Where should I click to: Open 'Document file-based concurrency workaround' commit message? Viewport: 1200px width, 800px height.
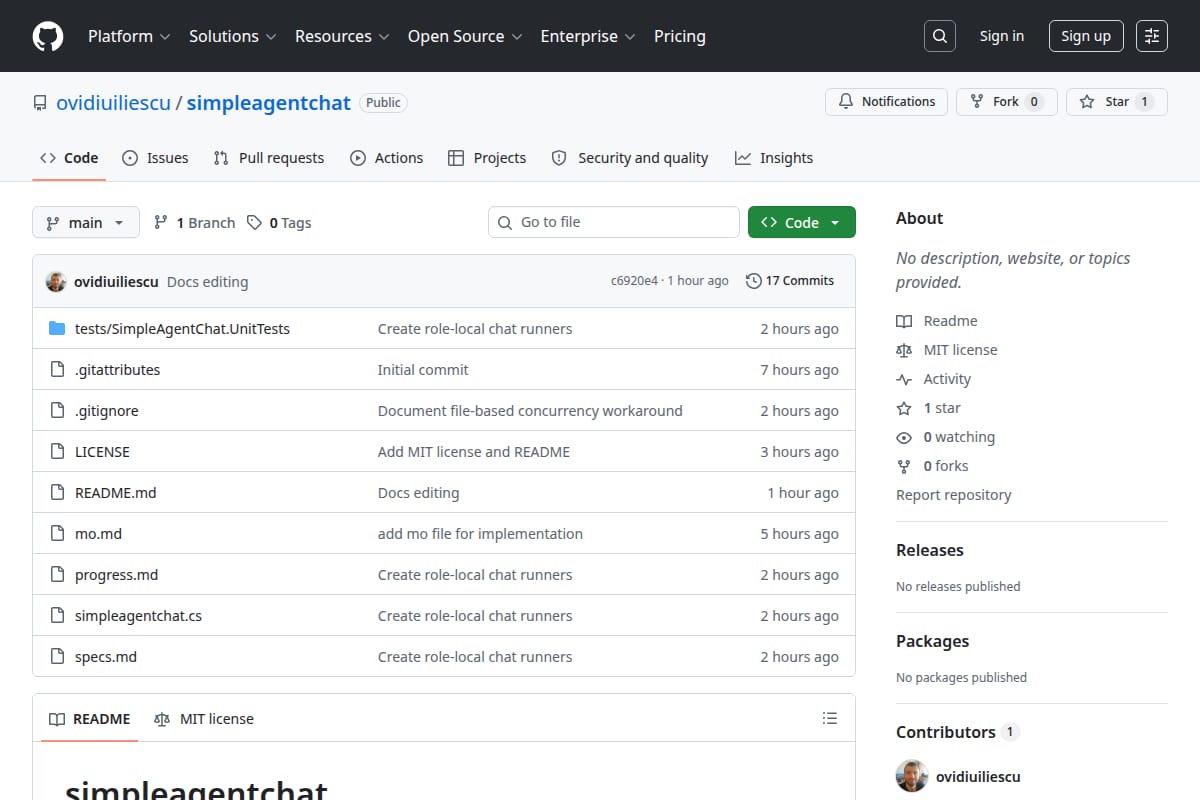[x=530, y=411]
